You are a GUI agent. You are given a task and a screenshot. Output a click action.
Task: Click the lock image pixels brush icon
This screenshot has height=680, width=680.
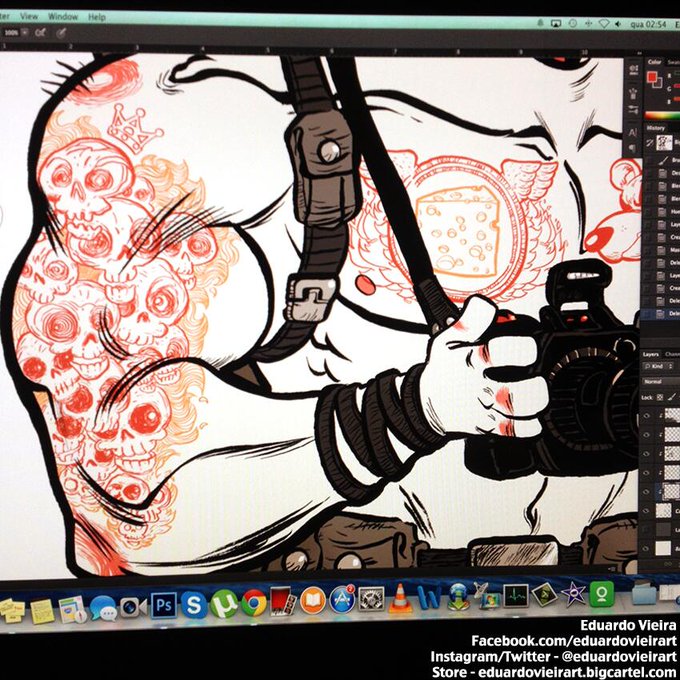pos(673,396)
